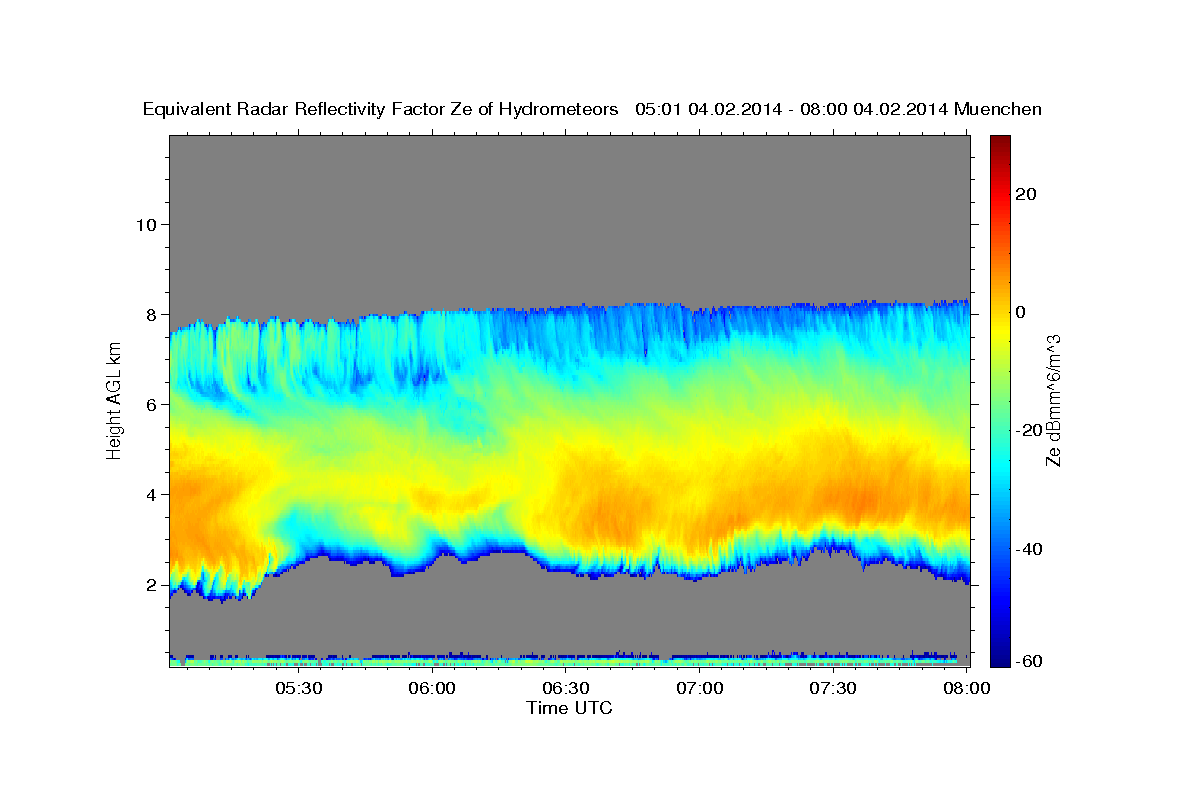Click the 'Time UTC' axis label
This screenshot has width=1200, height=800.
click(569, 708)
